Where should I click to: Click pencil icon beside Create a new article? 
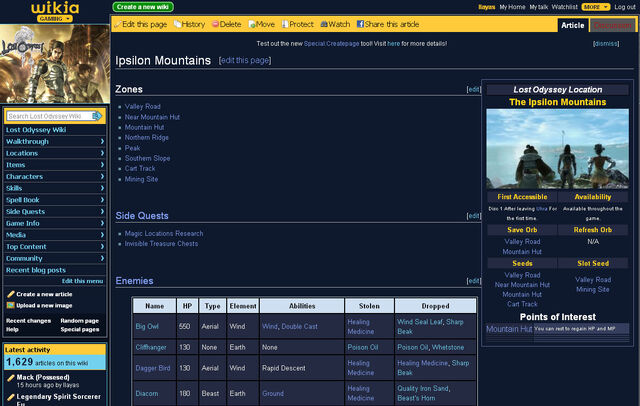click(x=11, y=294)
